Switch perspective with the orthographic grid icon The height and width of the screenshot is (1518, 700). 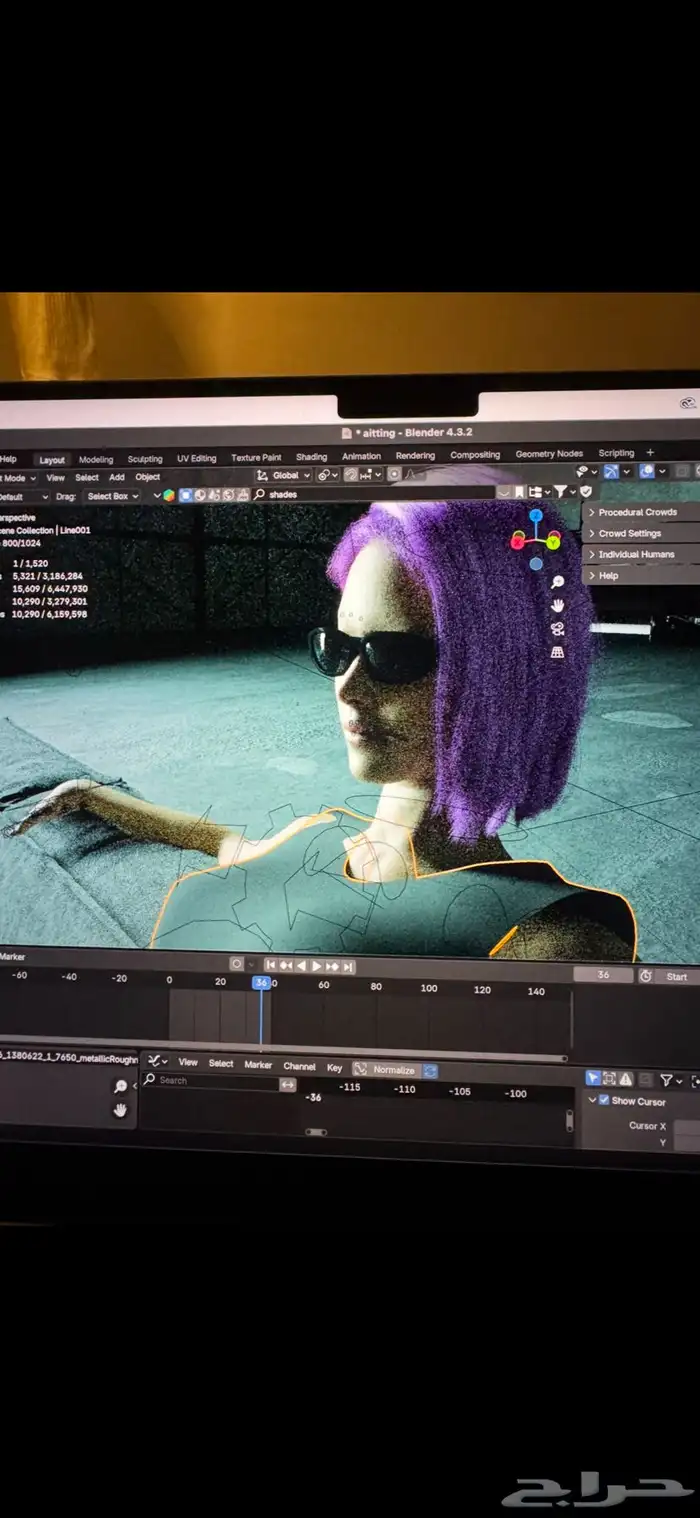(557, 652)
